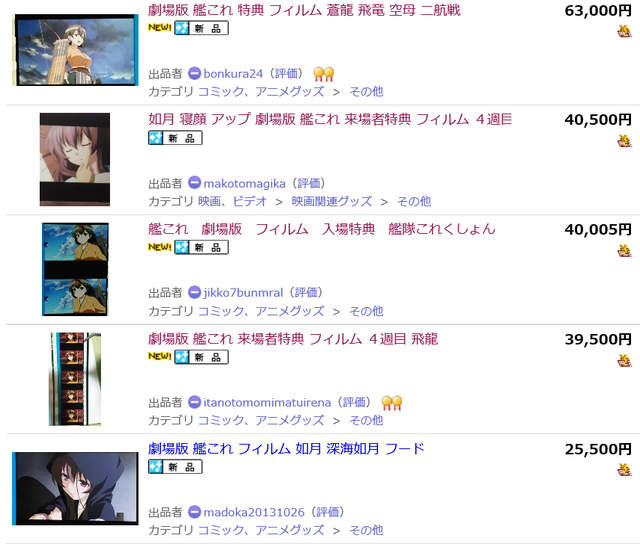Click watchlist icon beside the 25,500円 price
Screen dimensions: 640x544
(624, 470)
